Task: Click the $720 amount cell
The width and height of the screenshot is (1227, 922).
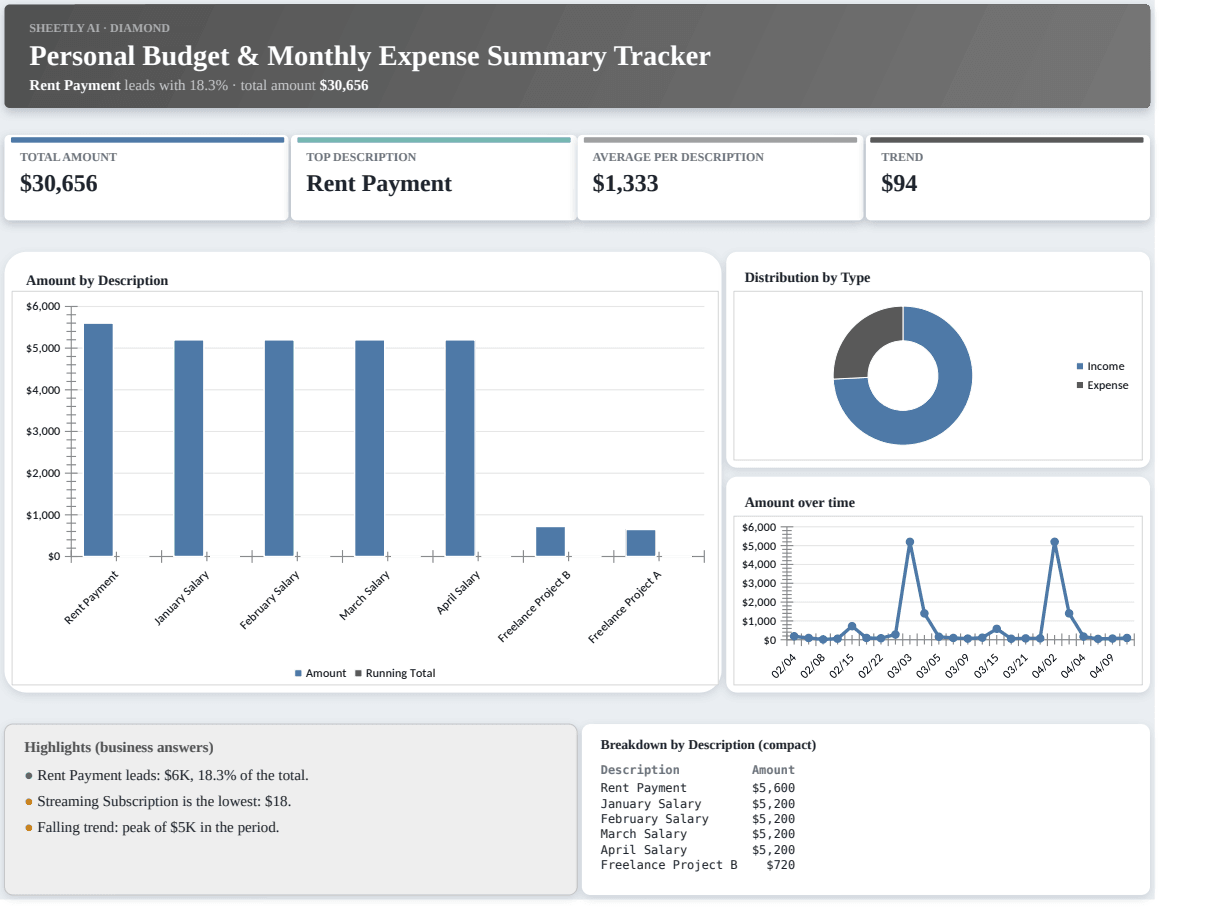Action: click(780, 865)
